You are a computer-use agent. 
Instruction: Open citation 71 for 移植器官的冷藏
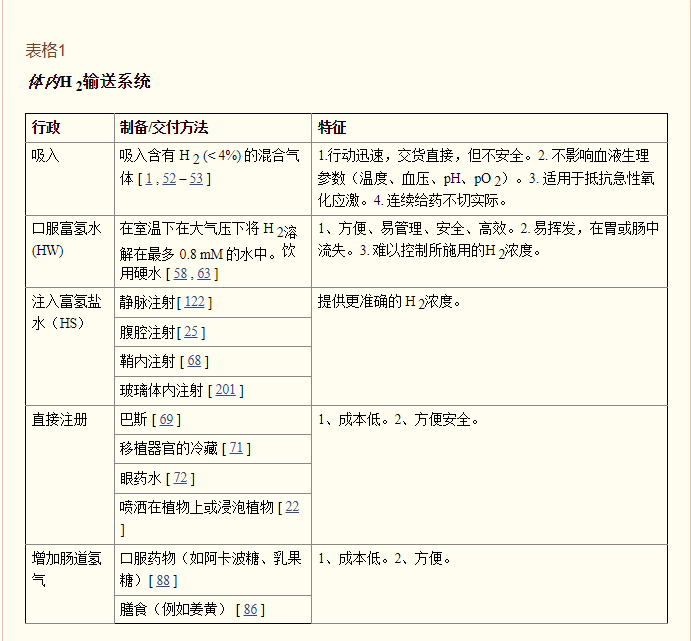click(238, 448)
